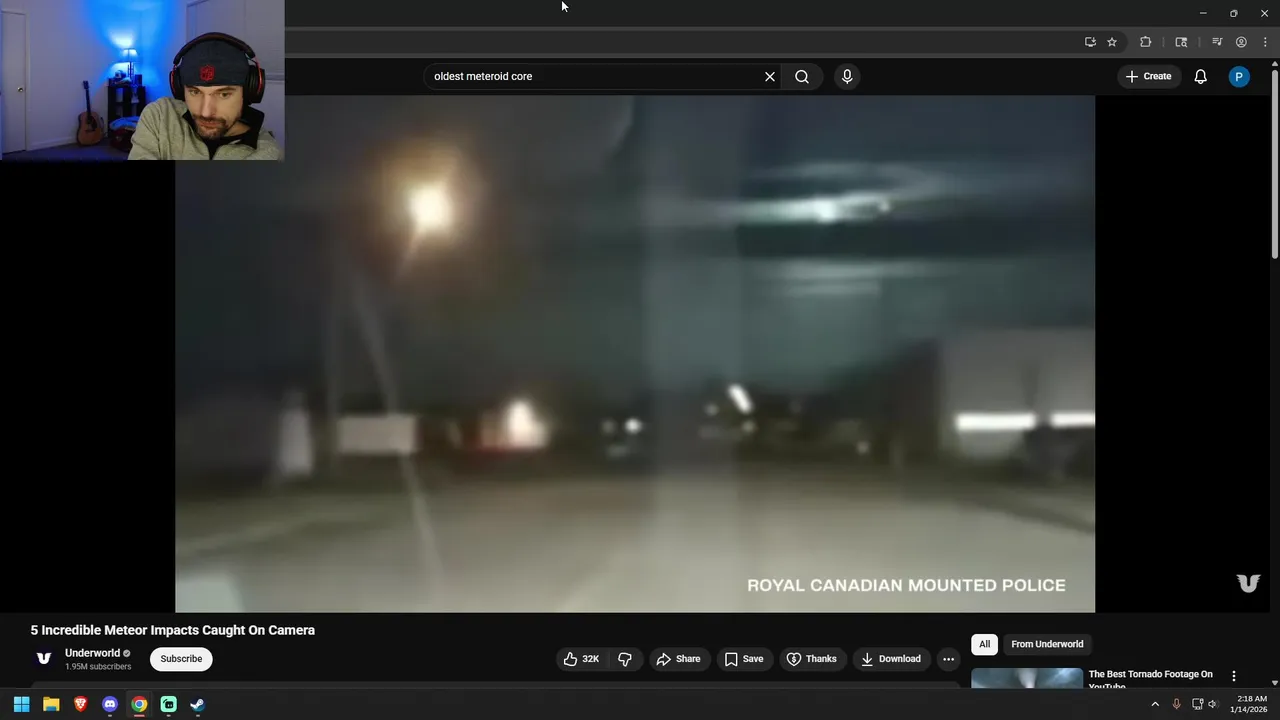Viewport: 1280px width, 720px height.
Task: Click the Thanks button
Action: (811, 659)
